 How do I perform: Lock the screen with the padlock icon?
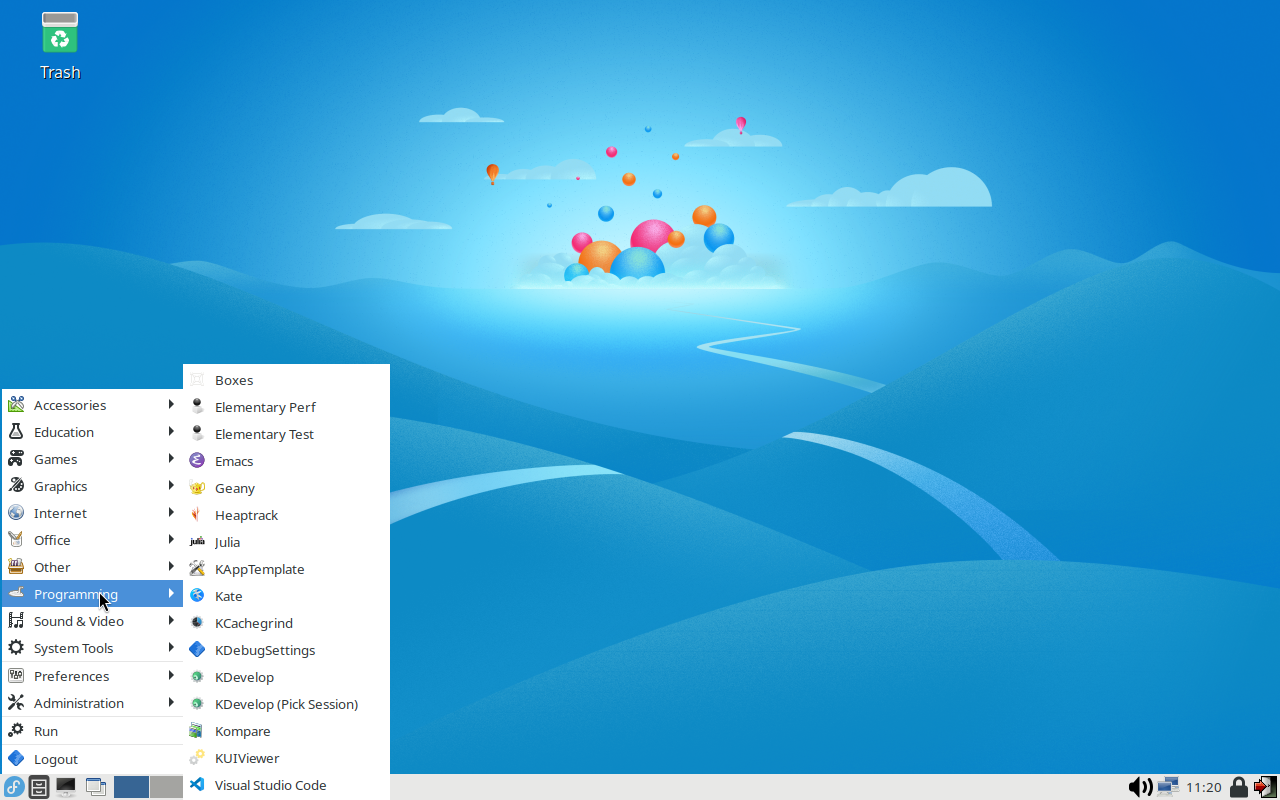tap(1239, 787)
